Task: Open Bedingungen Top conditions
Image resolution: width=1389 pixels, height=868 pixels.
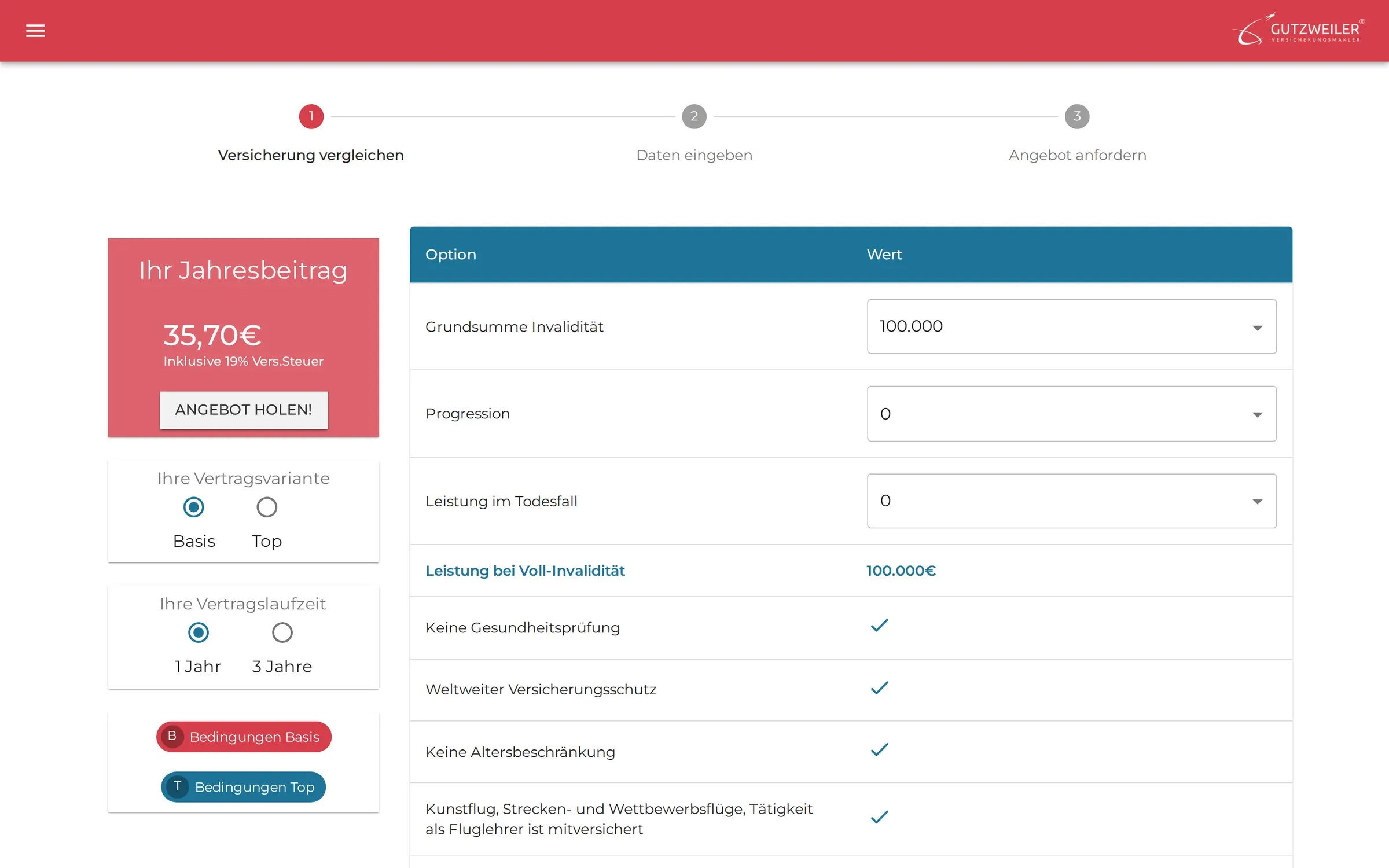Action: [x=244, y=787]
